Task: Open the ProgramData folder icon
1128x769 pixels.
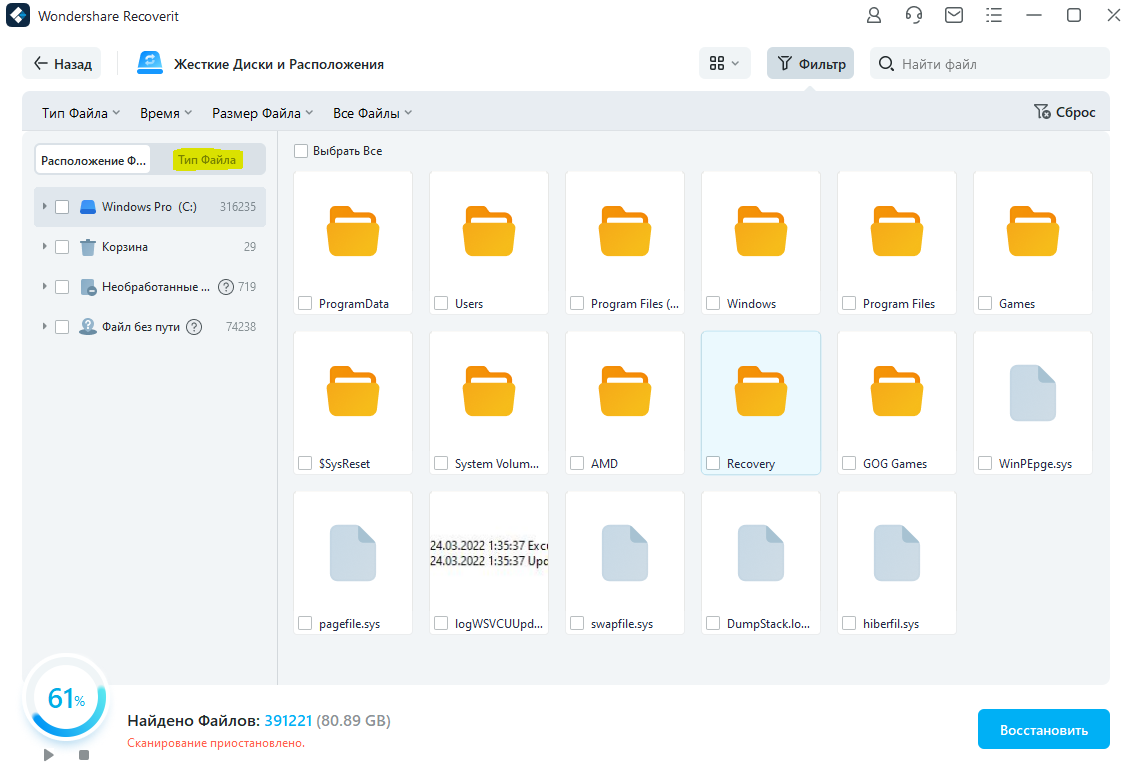Action: tap(352, 231)
